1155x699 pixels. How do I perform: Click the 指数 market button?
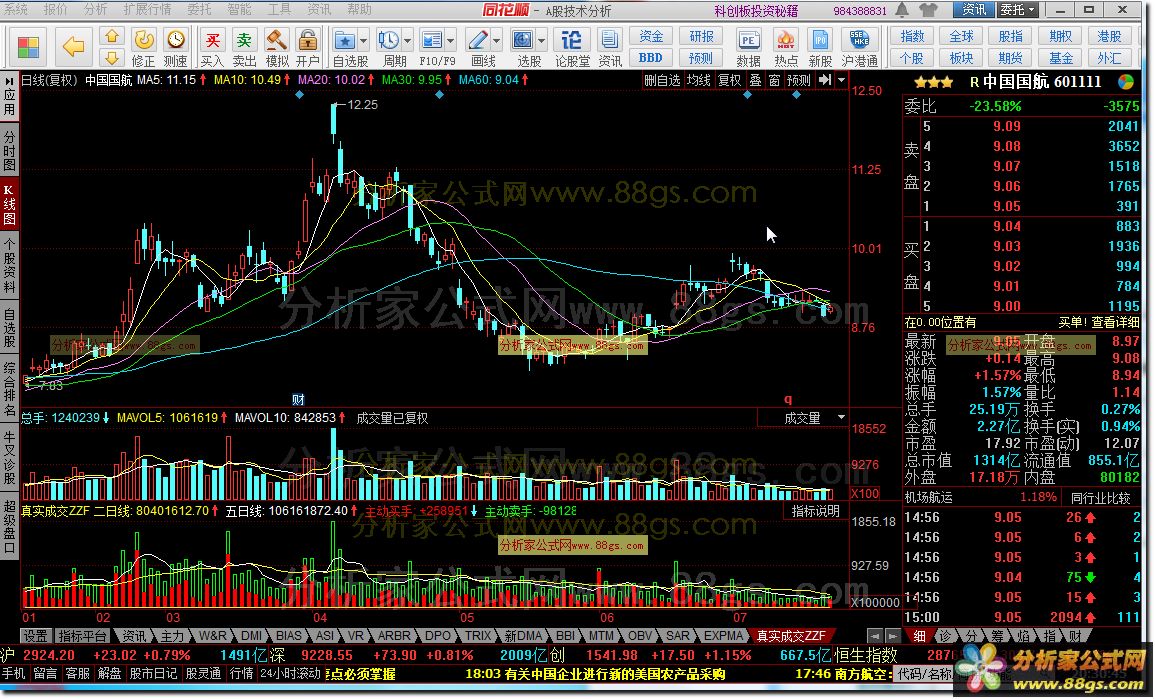tap(912, 36)
